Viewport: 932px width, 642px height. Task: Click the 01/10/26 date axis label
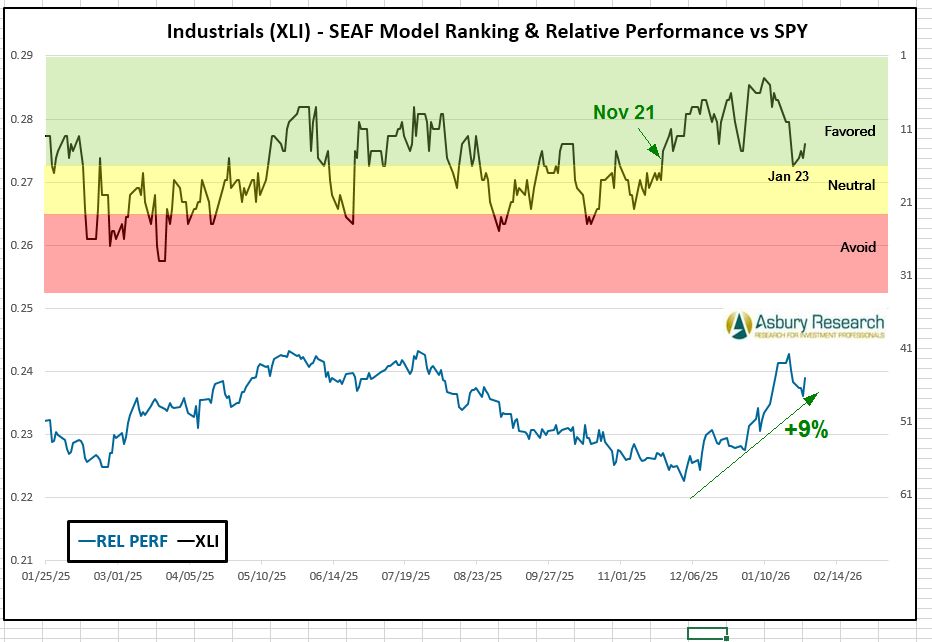(x=764, y=577)
